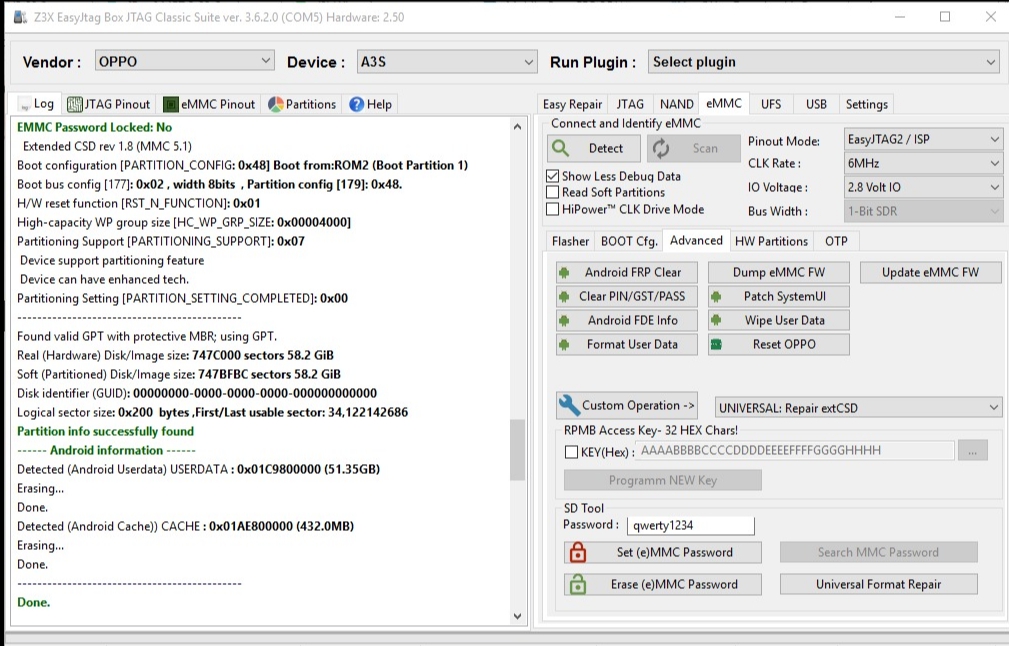Image resolution: width=1009 pixels, height=646 pixels.
Task: Click log scrollbar up arrow
Action: click(517, 127)
